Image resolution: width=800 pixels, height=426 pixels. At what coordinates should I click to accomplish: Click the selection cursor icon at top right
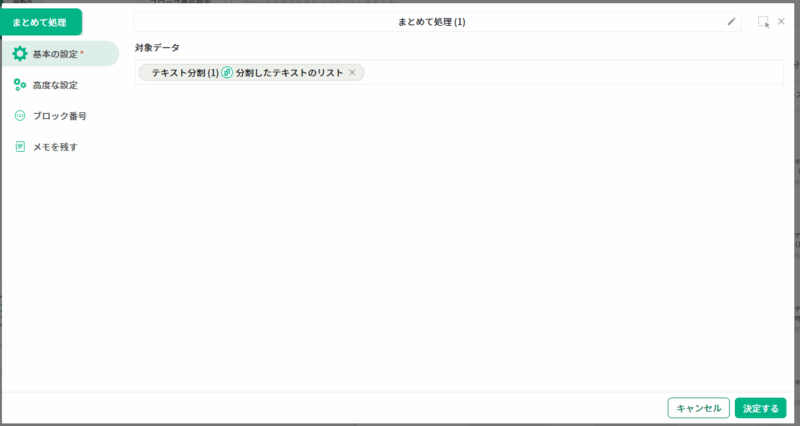pos(763,21)
